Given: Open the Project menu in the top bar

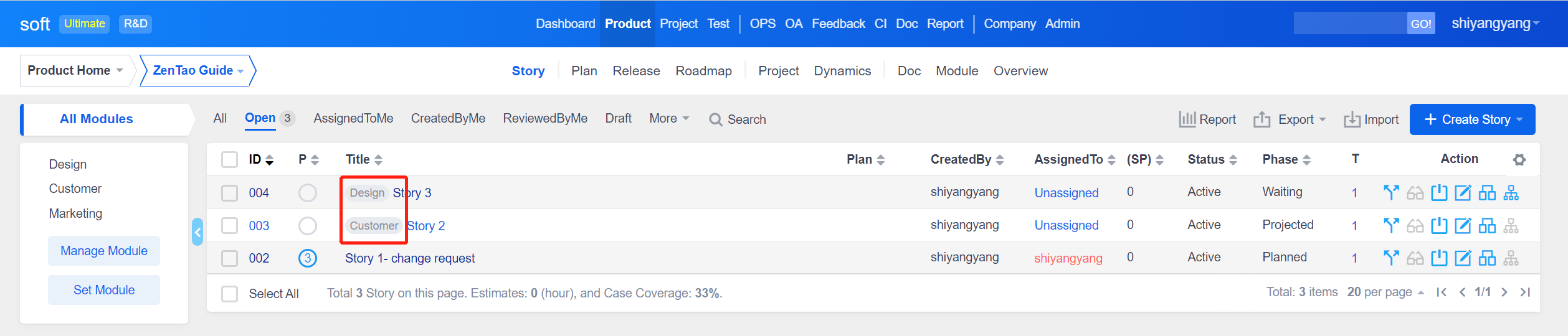Looking at the screenshot, I should pos(678,24).
